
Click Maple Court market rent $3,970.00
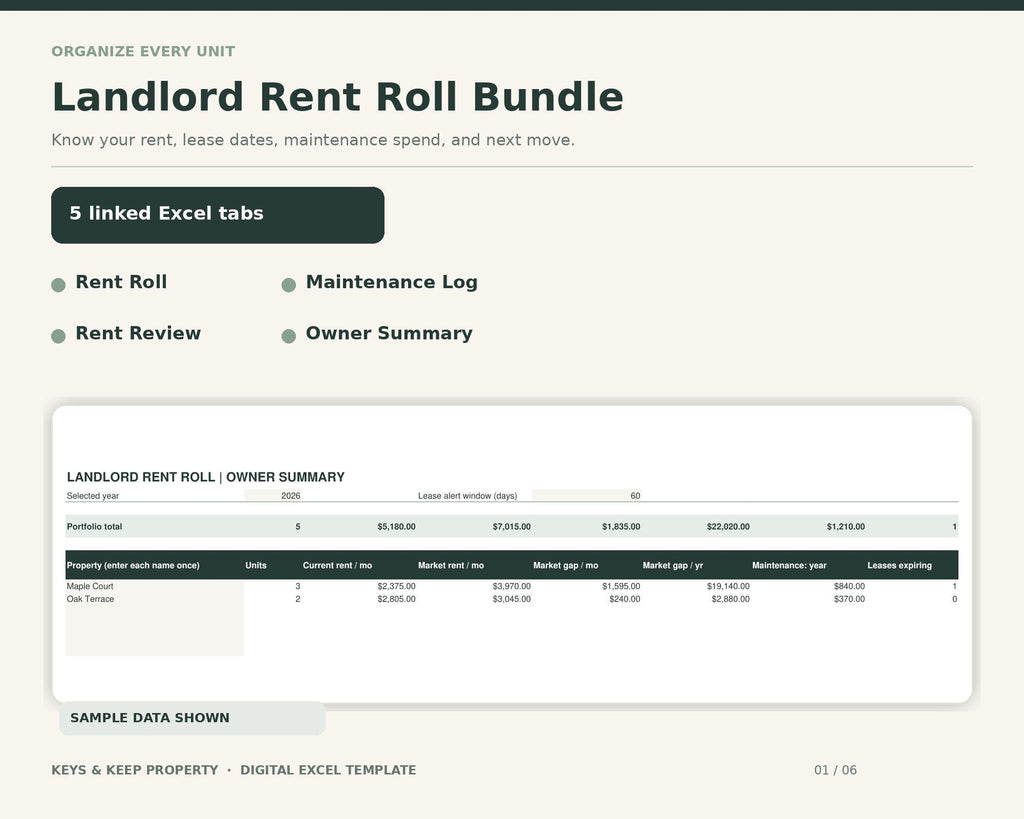point(511,586)
